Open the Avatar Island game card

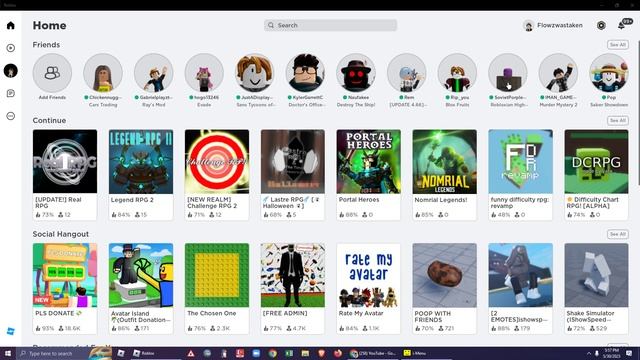141,288
